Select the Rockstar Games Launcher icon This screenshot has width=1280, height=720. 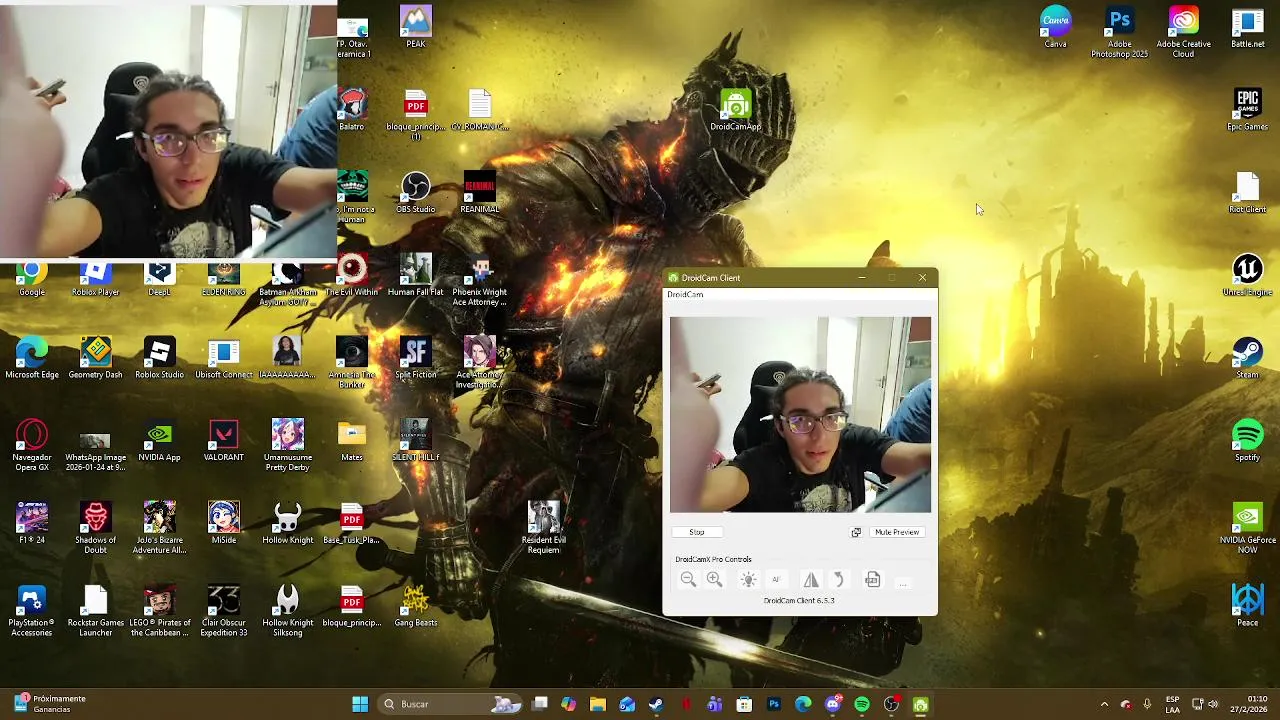(x=96, y=611)
